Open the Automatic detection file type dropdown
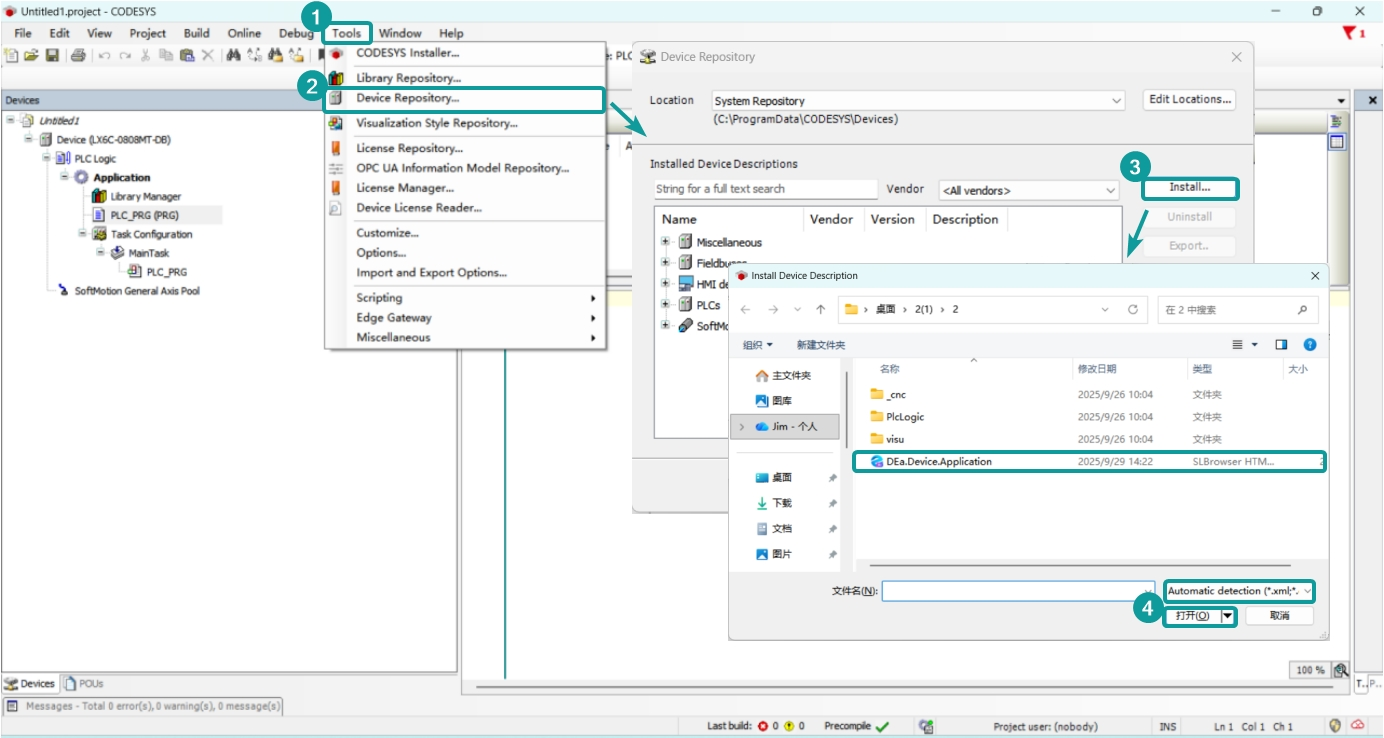Screen dimensions: 1384x738 1241,591
